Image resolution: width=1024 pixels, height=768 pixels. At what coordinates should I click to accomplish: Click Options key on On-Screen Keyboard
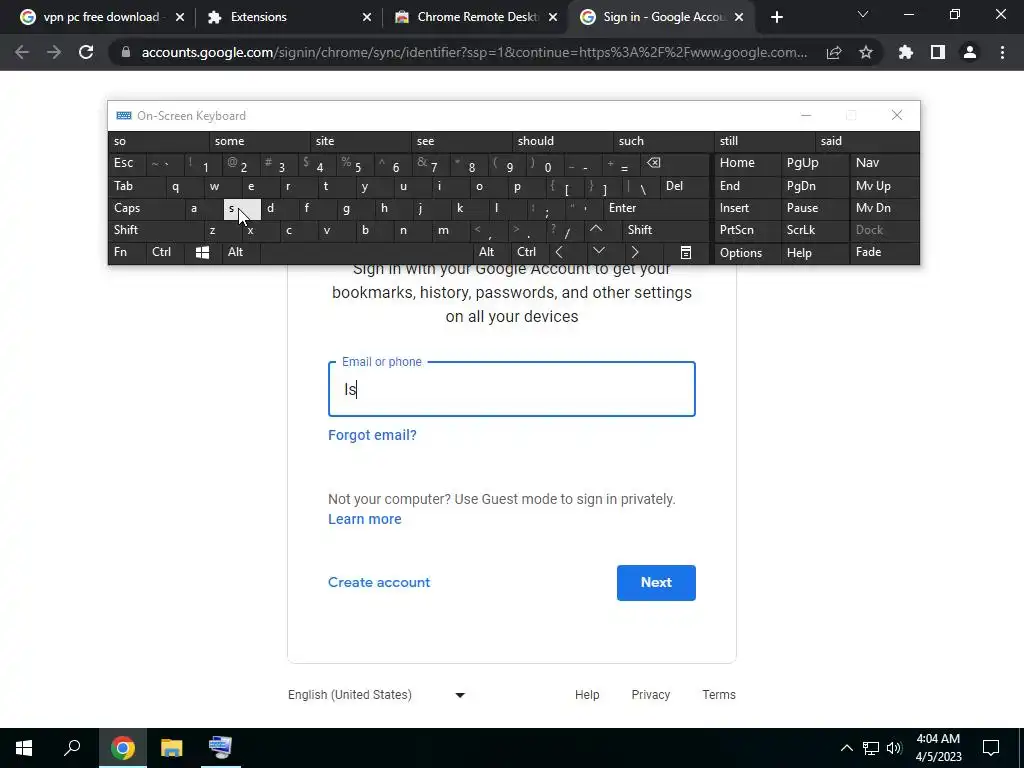pos(746,253)
